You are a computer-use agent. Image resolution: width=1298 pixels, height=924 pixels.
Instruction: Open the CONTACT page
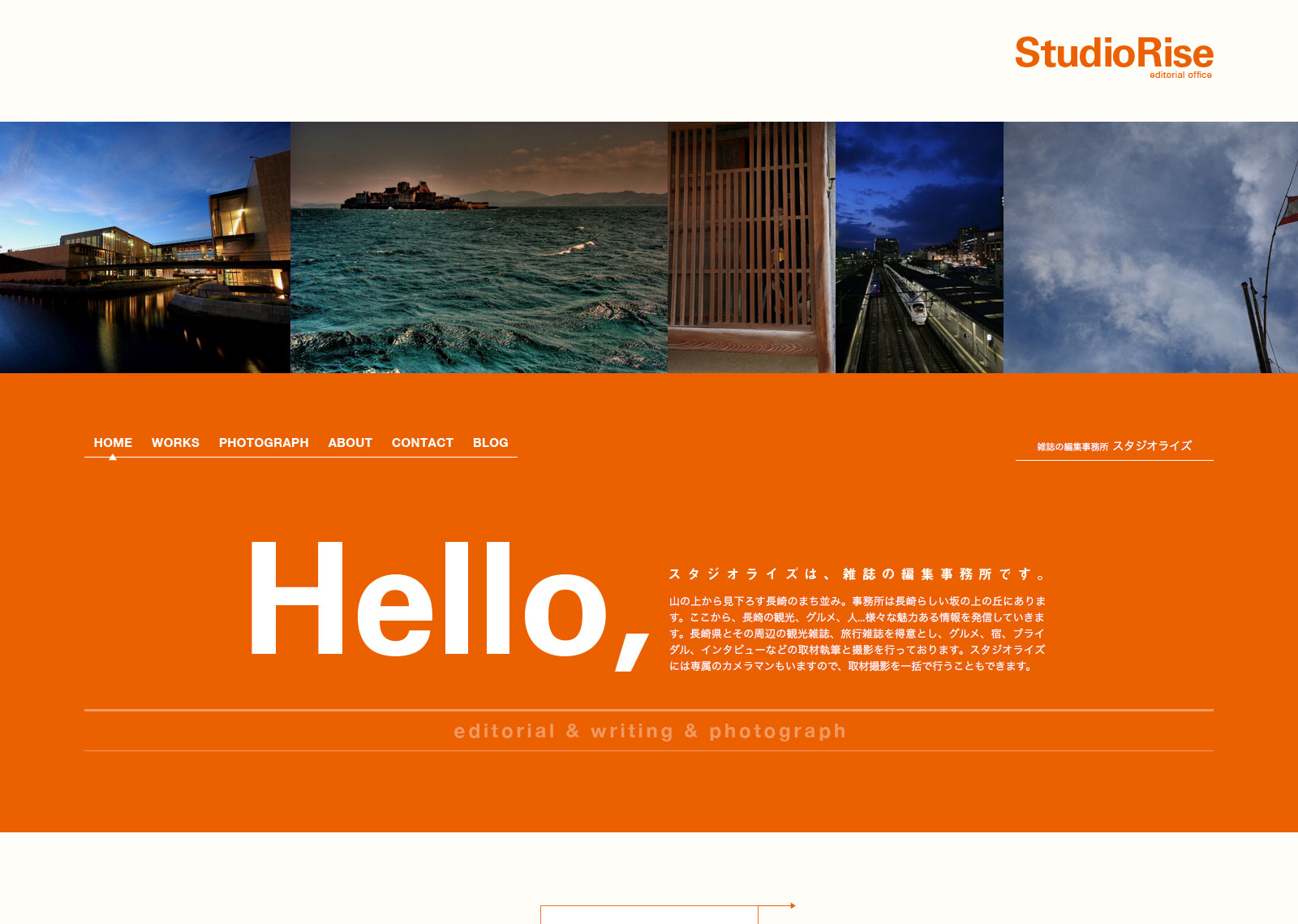423,443
